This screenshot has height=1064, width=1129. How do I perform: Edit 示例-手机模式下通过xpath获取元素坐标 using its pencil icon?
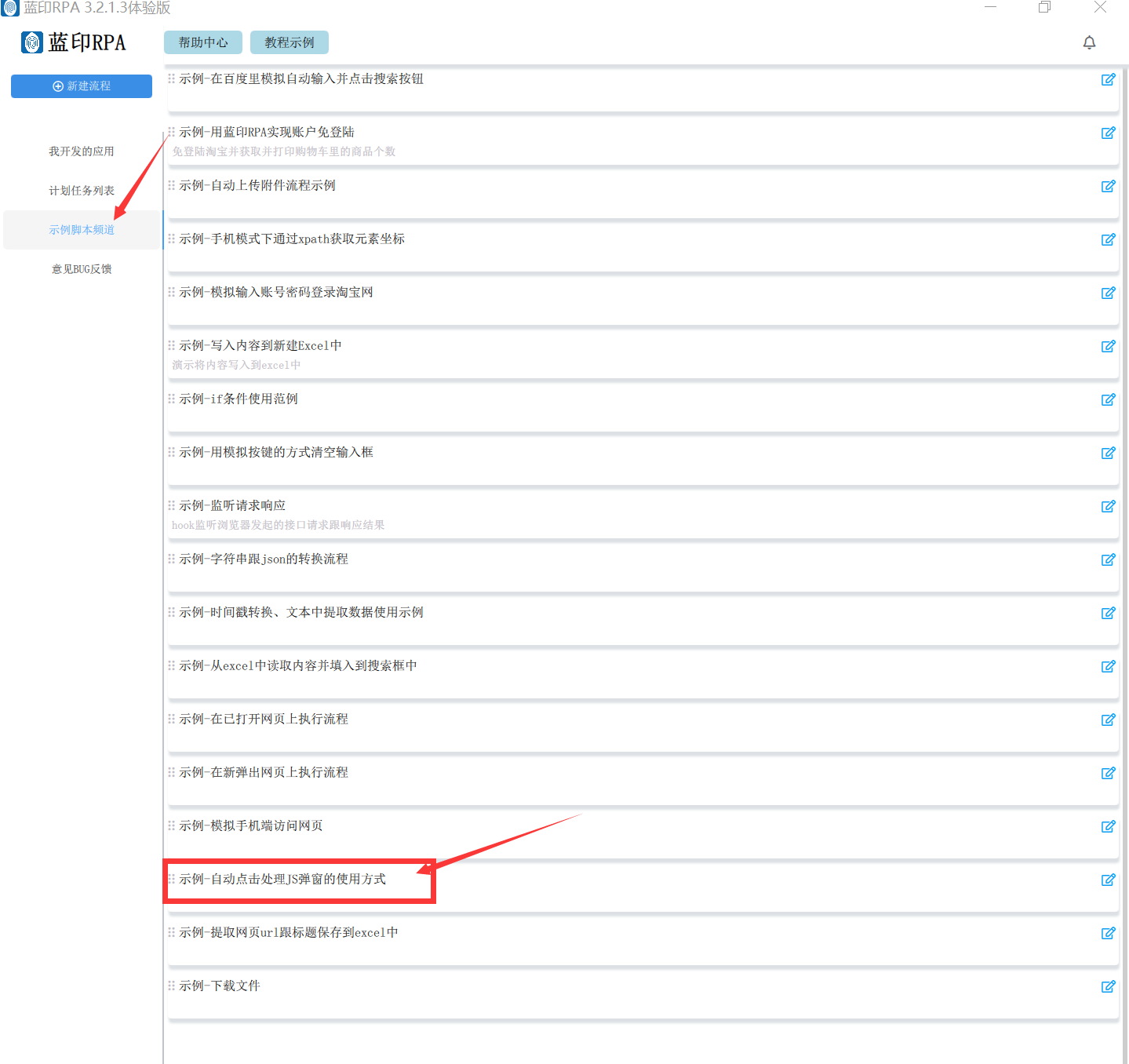(x=1108, y=239)
